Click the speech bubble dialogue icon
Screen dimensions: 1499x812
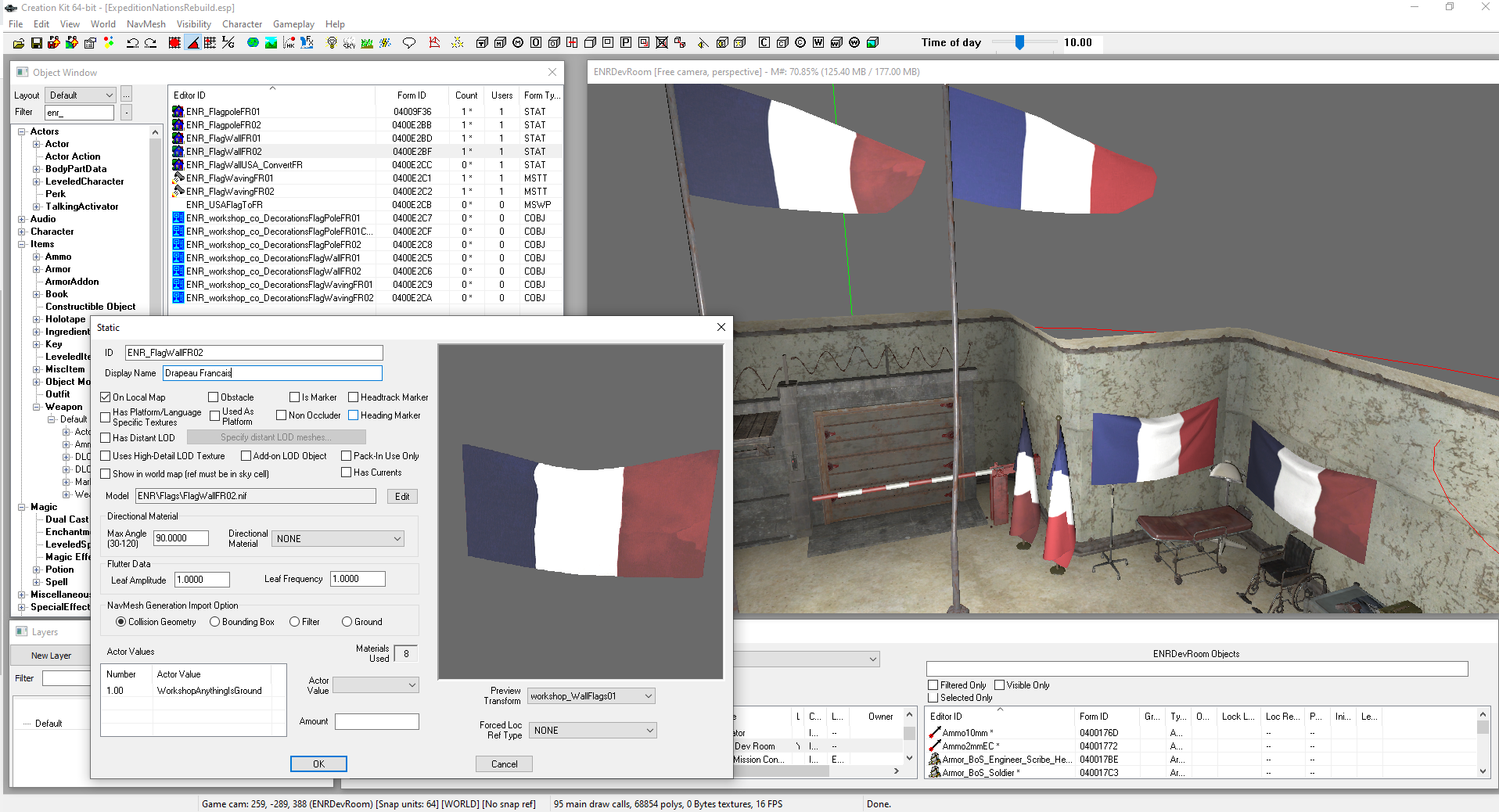point(408,43)
